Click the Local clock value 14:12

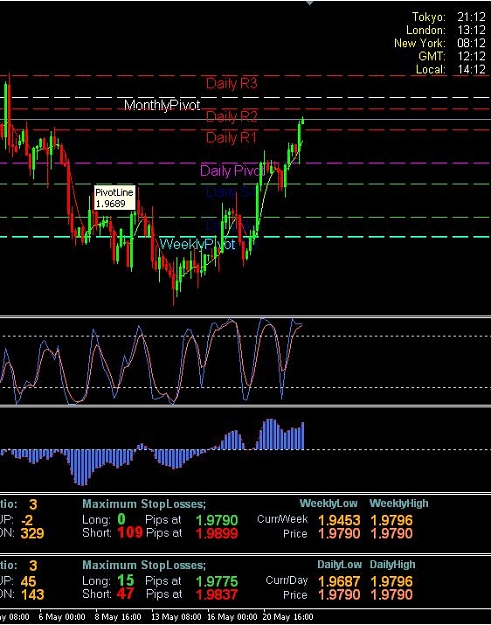coord(471,69)
